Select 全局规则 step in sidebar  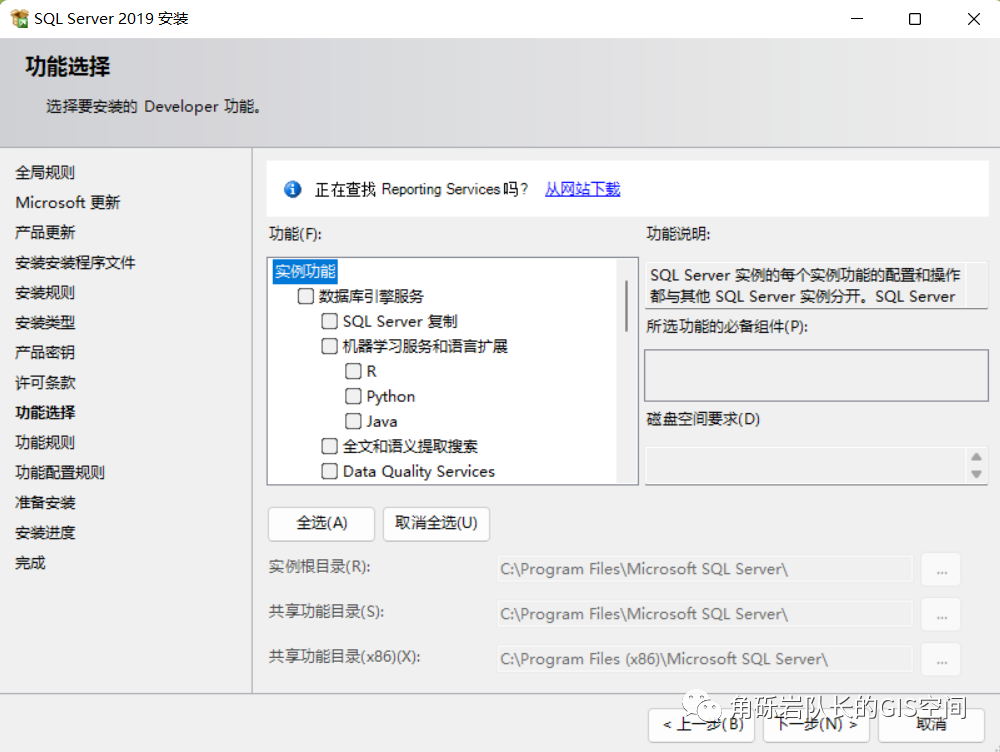click(45, 172)
